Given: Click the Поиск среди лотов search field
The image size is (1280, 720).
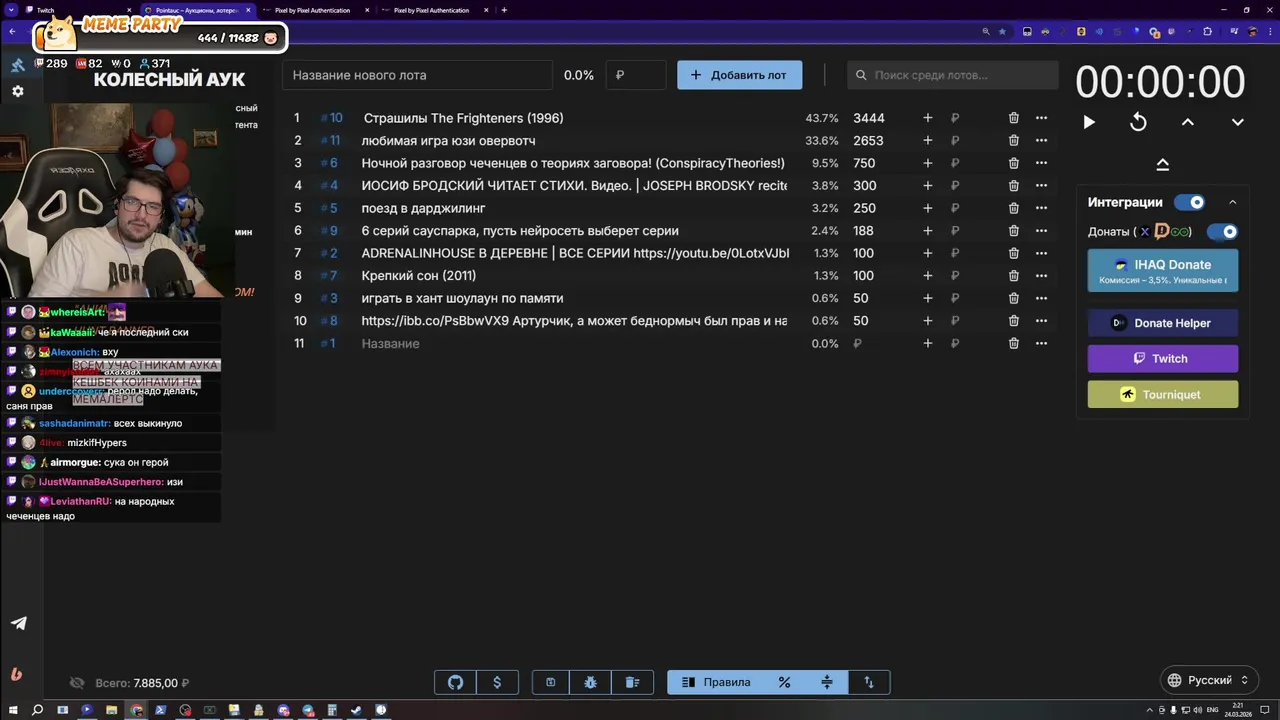Looking at the screenshot, I should tap(952, 75).
